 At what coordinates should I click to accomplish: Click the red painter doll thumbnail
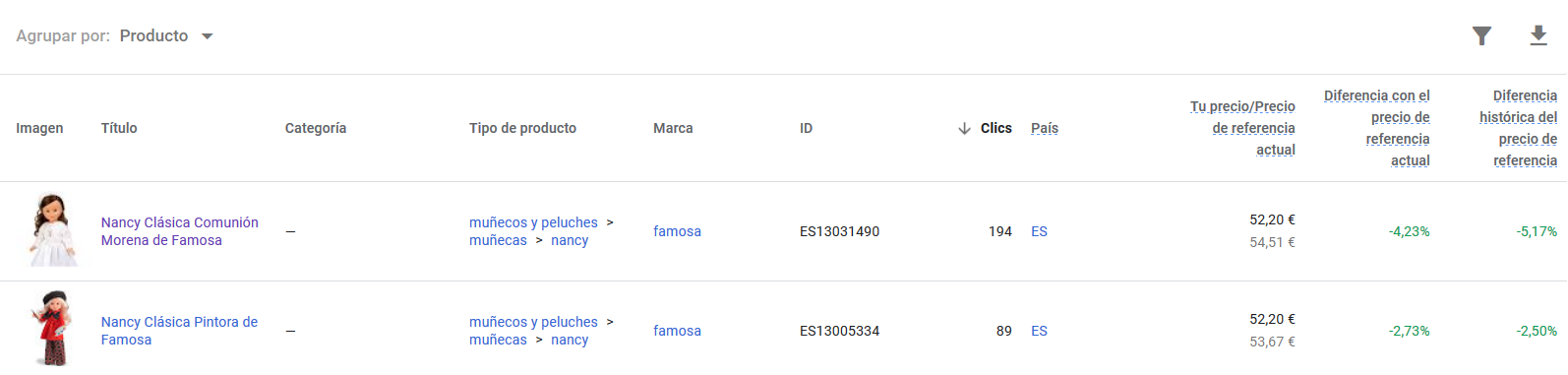click(x=51, y=329)
